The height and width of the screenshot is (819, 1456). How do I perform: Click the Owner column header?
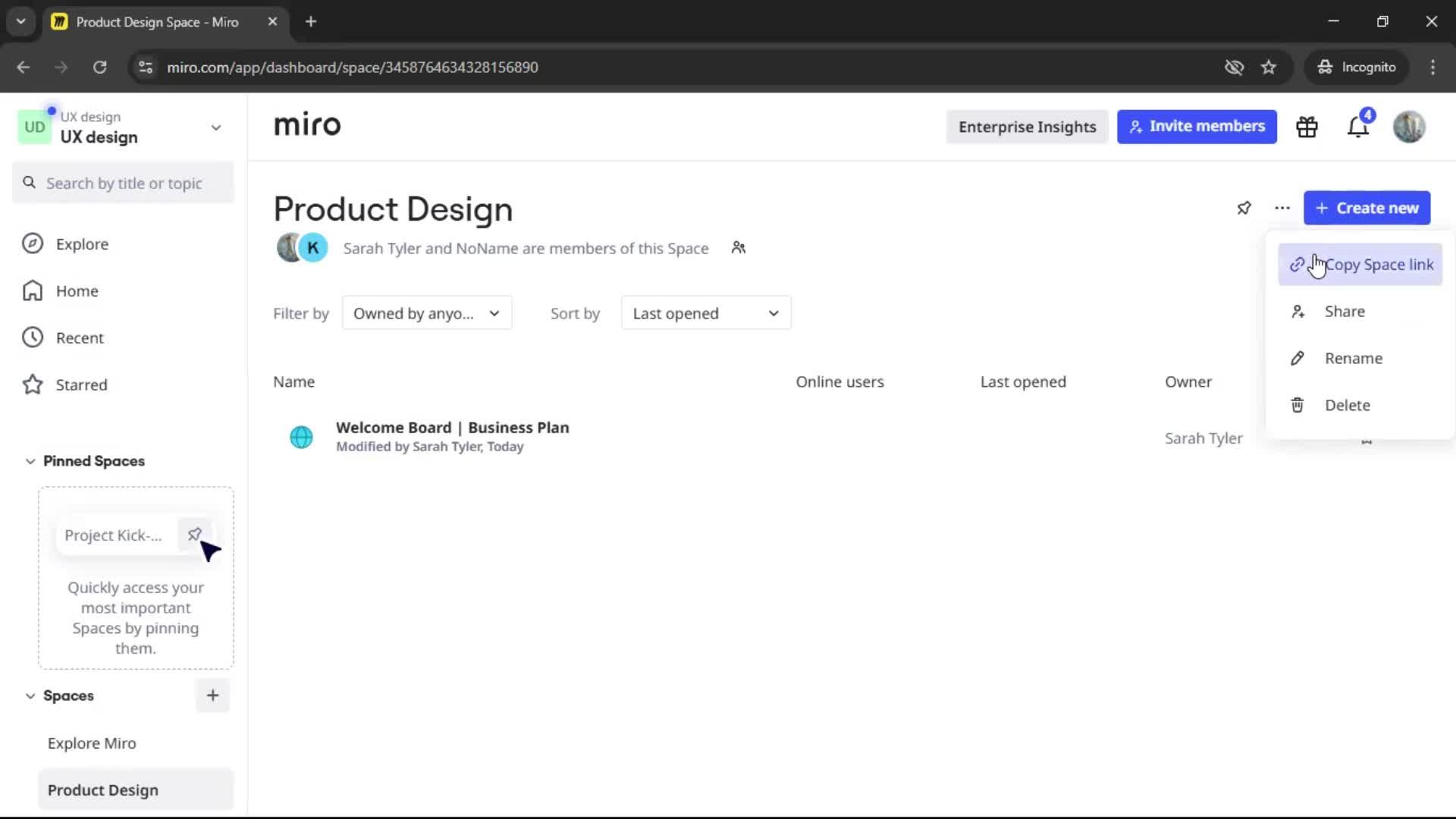[1188, 382]
